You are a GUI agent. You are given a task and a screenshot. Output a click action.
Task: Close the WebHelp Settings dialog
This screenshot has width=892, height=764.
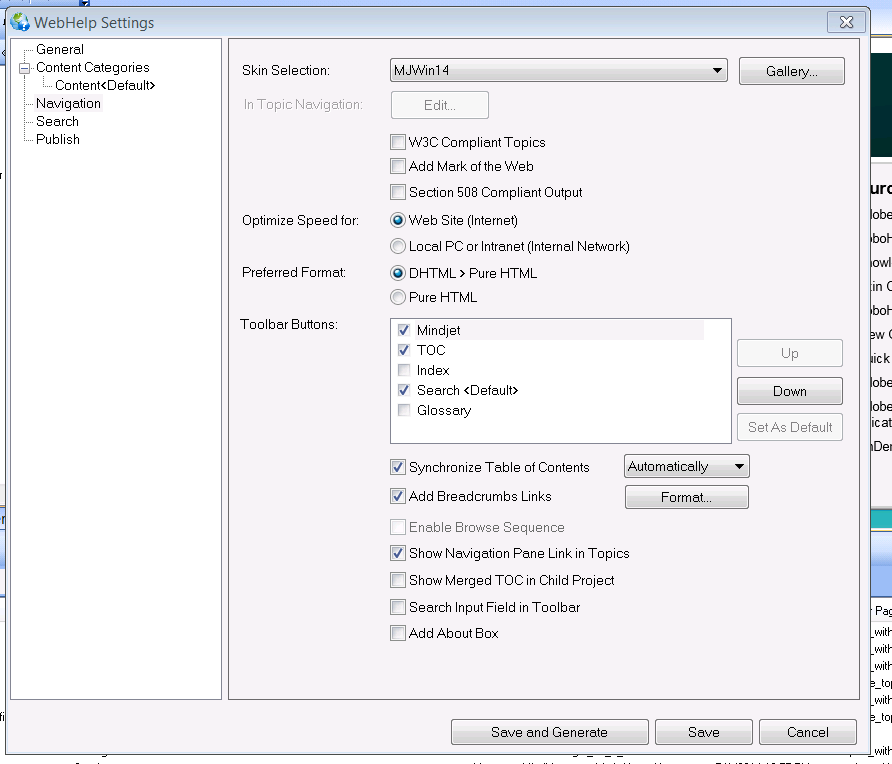pyautogui.click(x=846, y=22)
